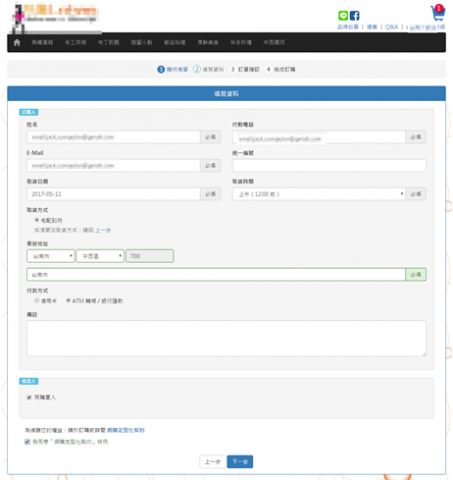The height and width of the screenshot is (480, 453).
Task: Toggle the 同購買人 checkbox
Action: coord(29,397)
